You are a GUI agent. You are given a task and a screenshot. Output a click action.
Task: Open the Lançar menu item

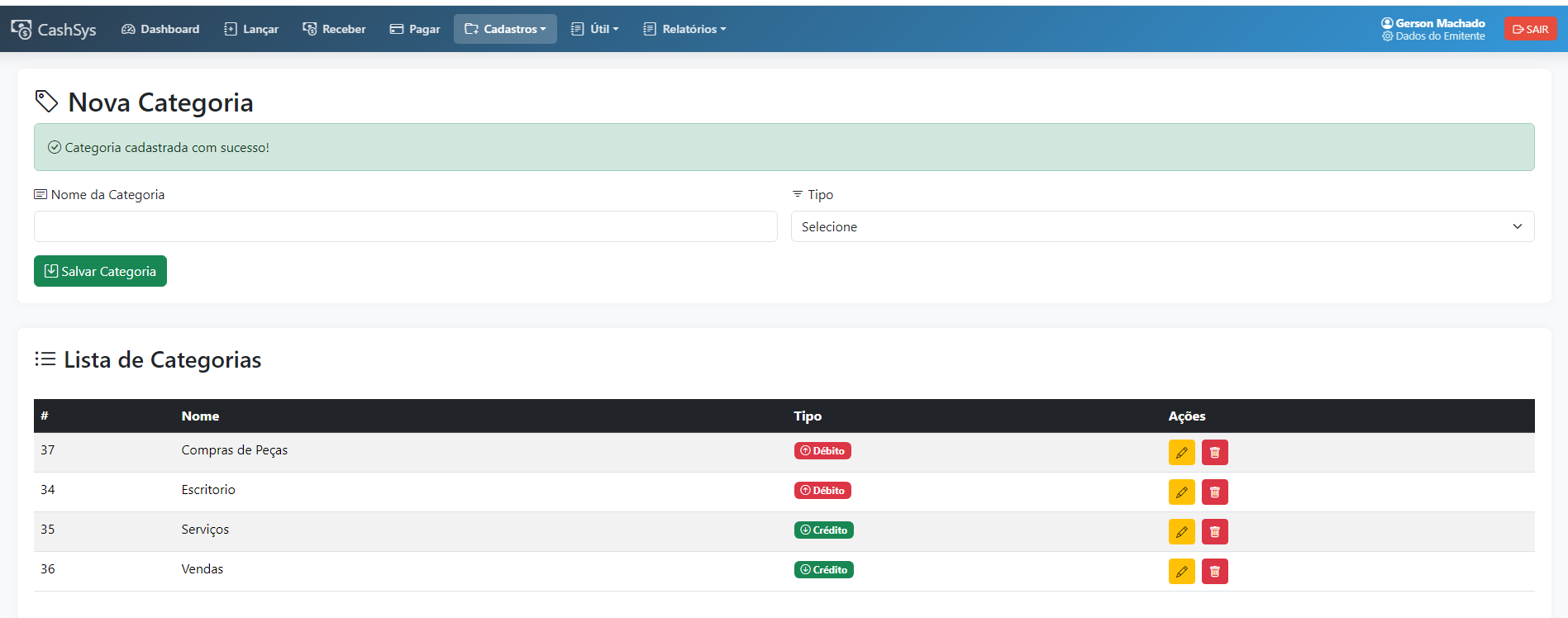251,29
